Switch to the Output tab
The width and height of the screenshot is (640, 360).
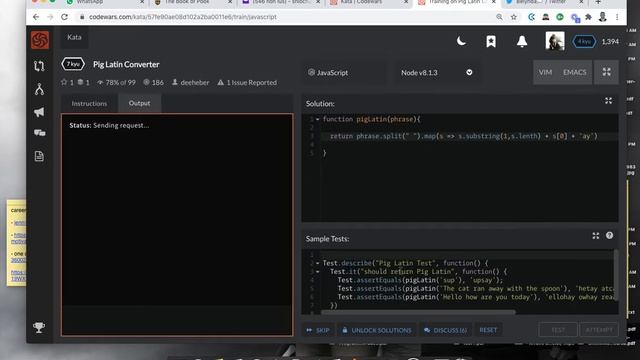click(140, 103)
